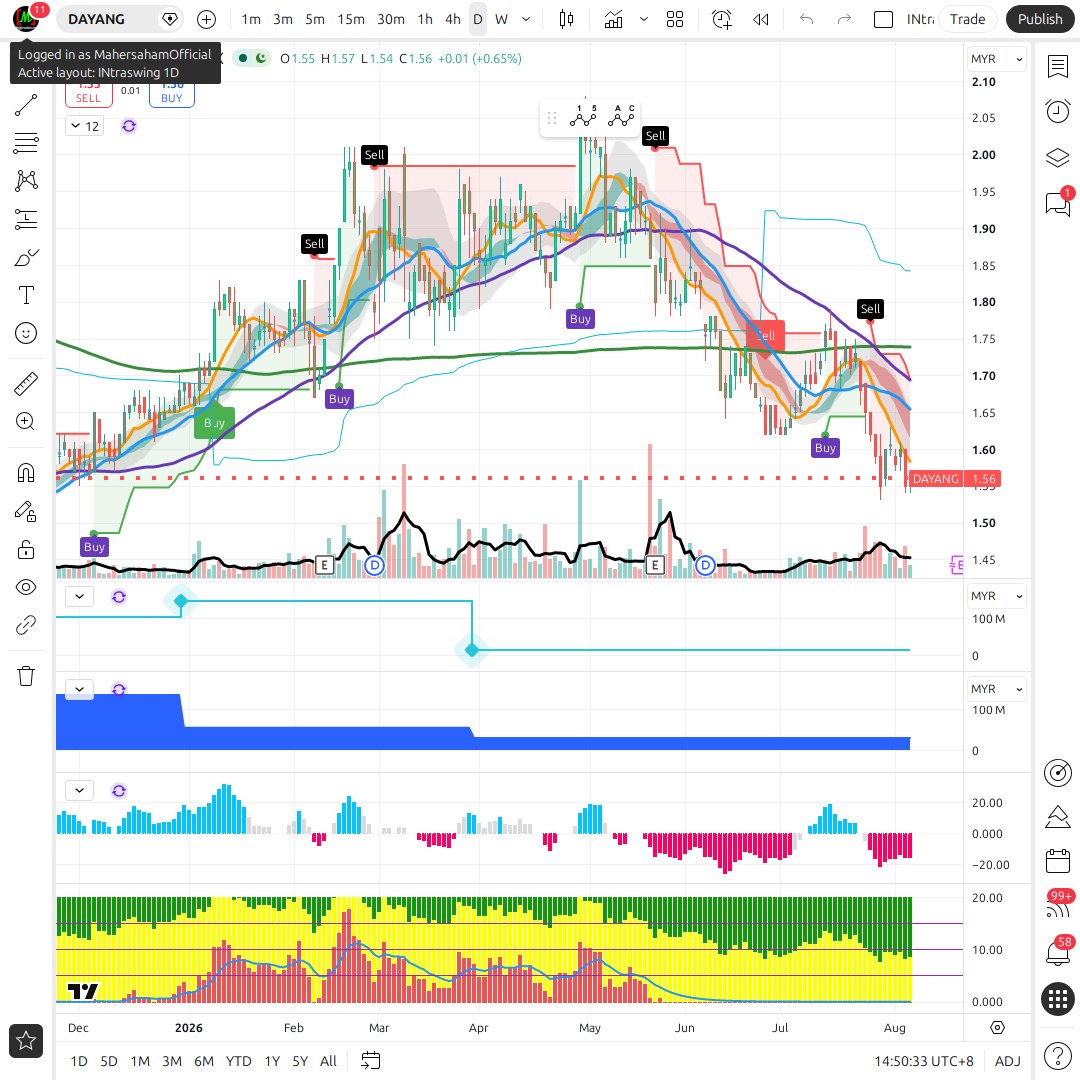
Task: Click the Publish button
Action: tap(1040, 19)
